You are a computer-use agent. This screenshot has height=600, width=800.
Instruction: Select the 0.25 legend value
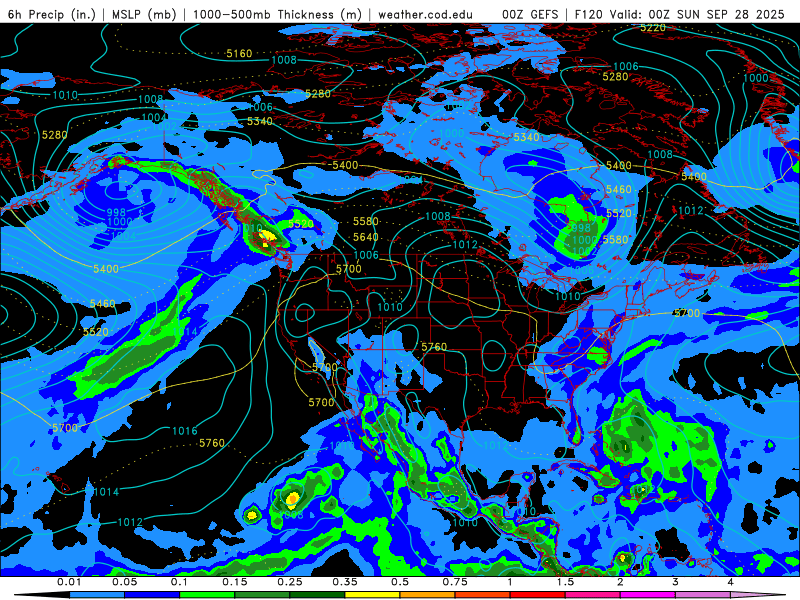pos(289,582)
